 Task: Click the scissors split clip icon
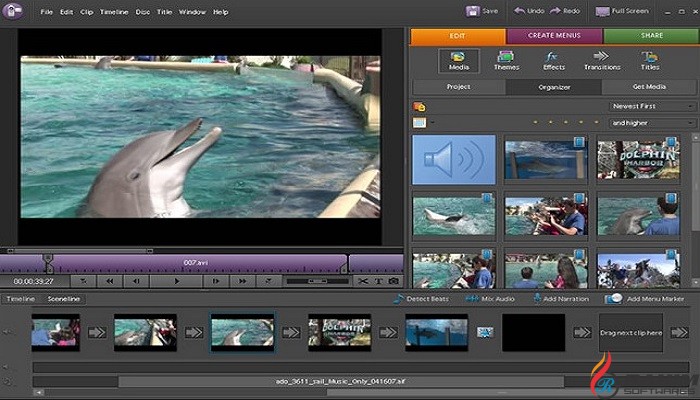point(363,281)
